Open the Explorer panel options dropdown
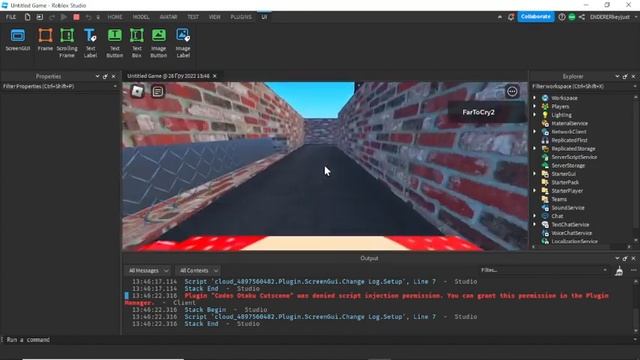 tap(617, 76)
